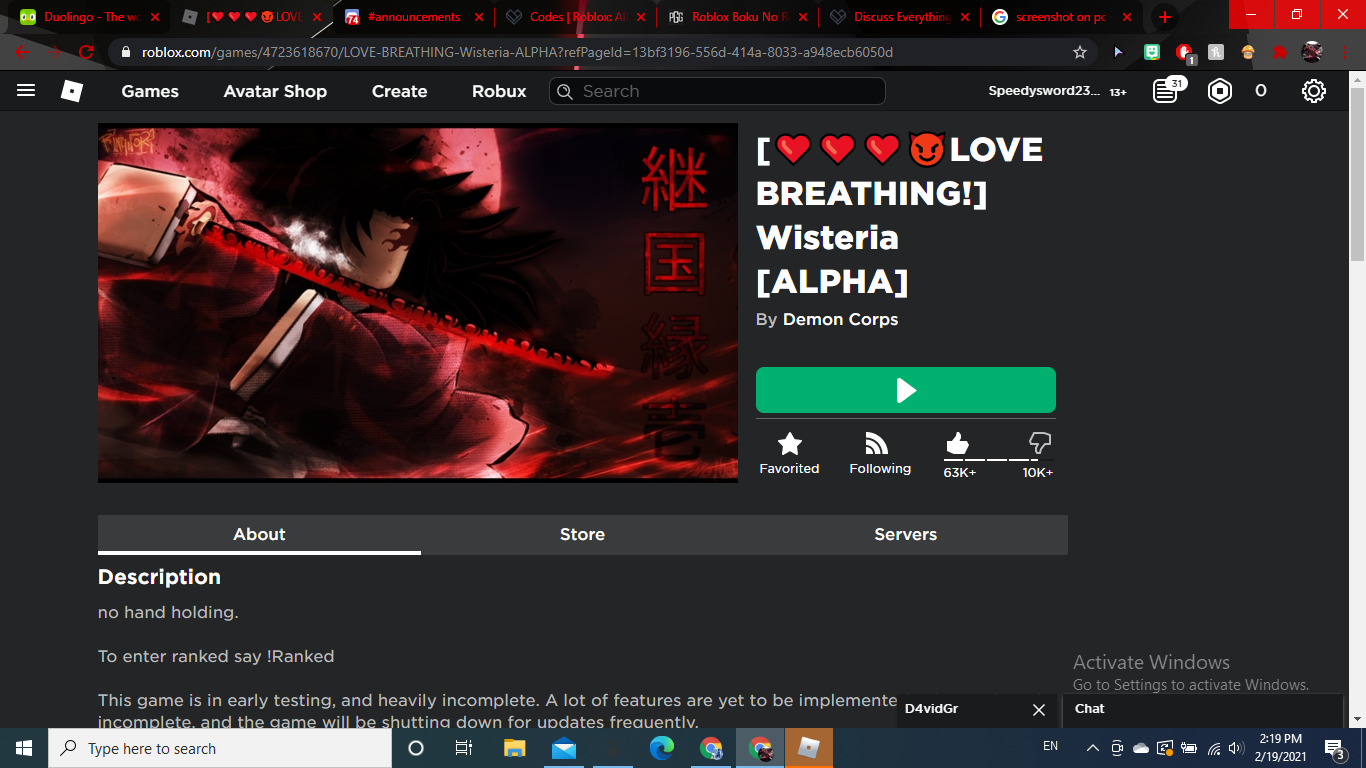Open File Explorer from the taskbar
Viewport: 1366px width, 768px height.
point(514,748)
